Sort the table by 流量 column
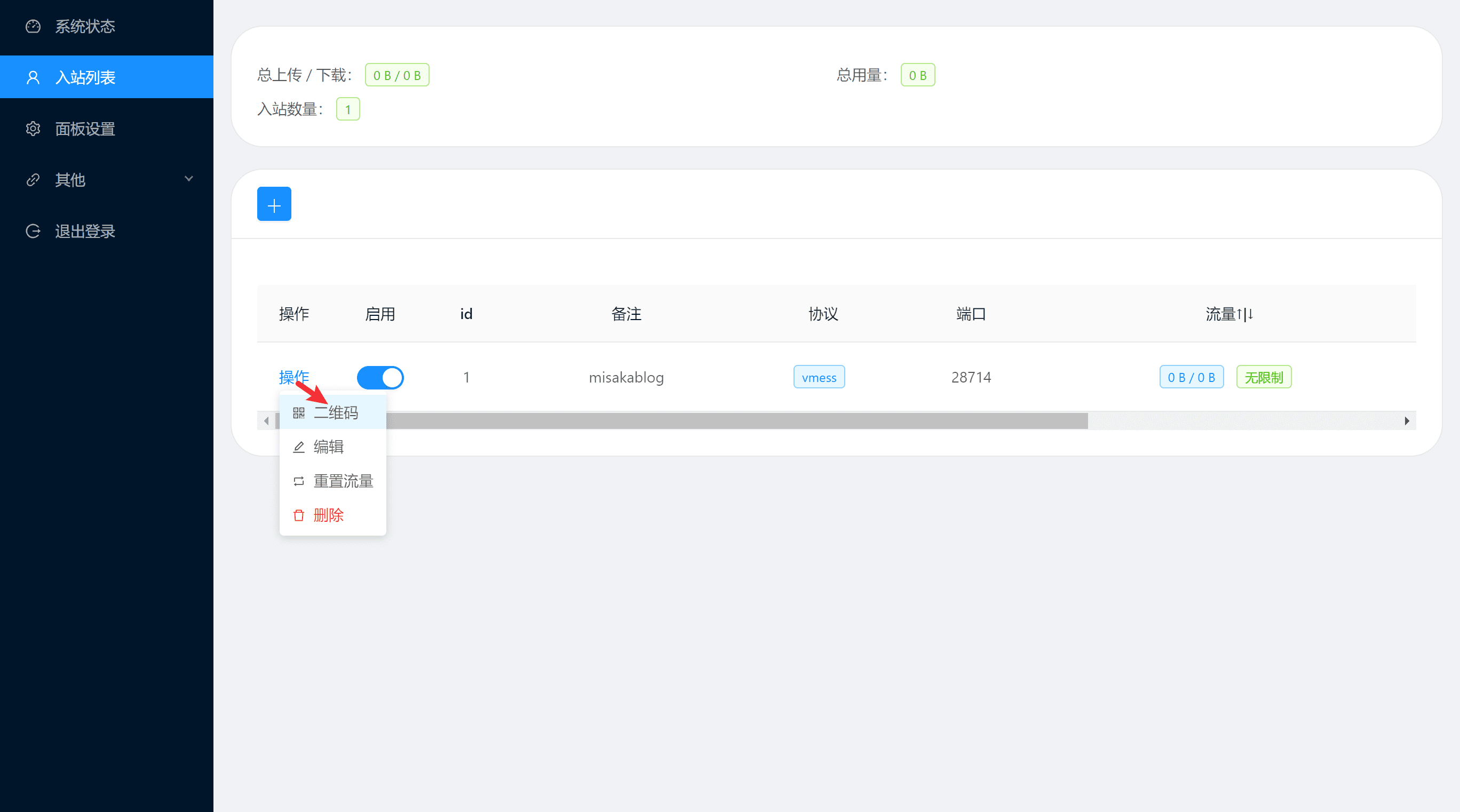The height and width of the screenshot is (812, 1460). pyautogui.click(x=1229, y=314)
